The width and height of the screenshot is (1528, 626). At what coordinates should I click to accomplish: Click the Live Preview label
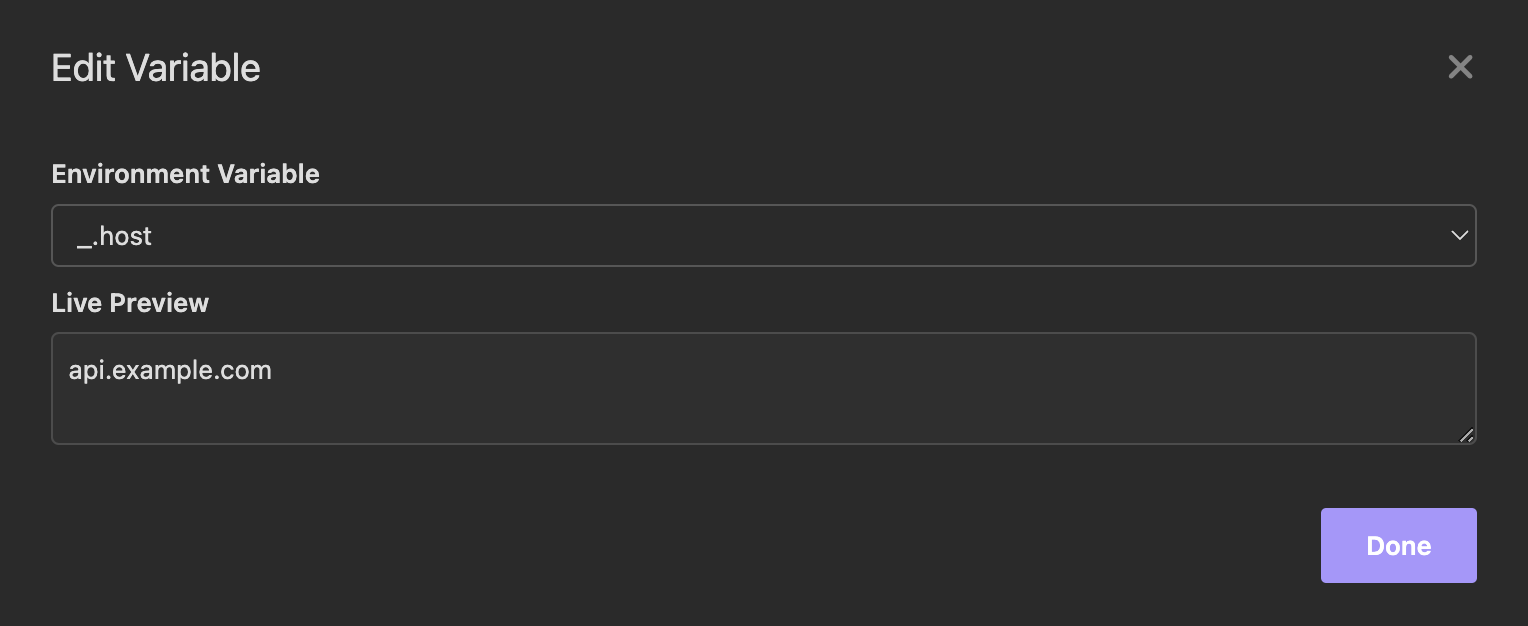tap(130, 303)
